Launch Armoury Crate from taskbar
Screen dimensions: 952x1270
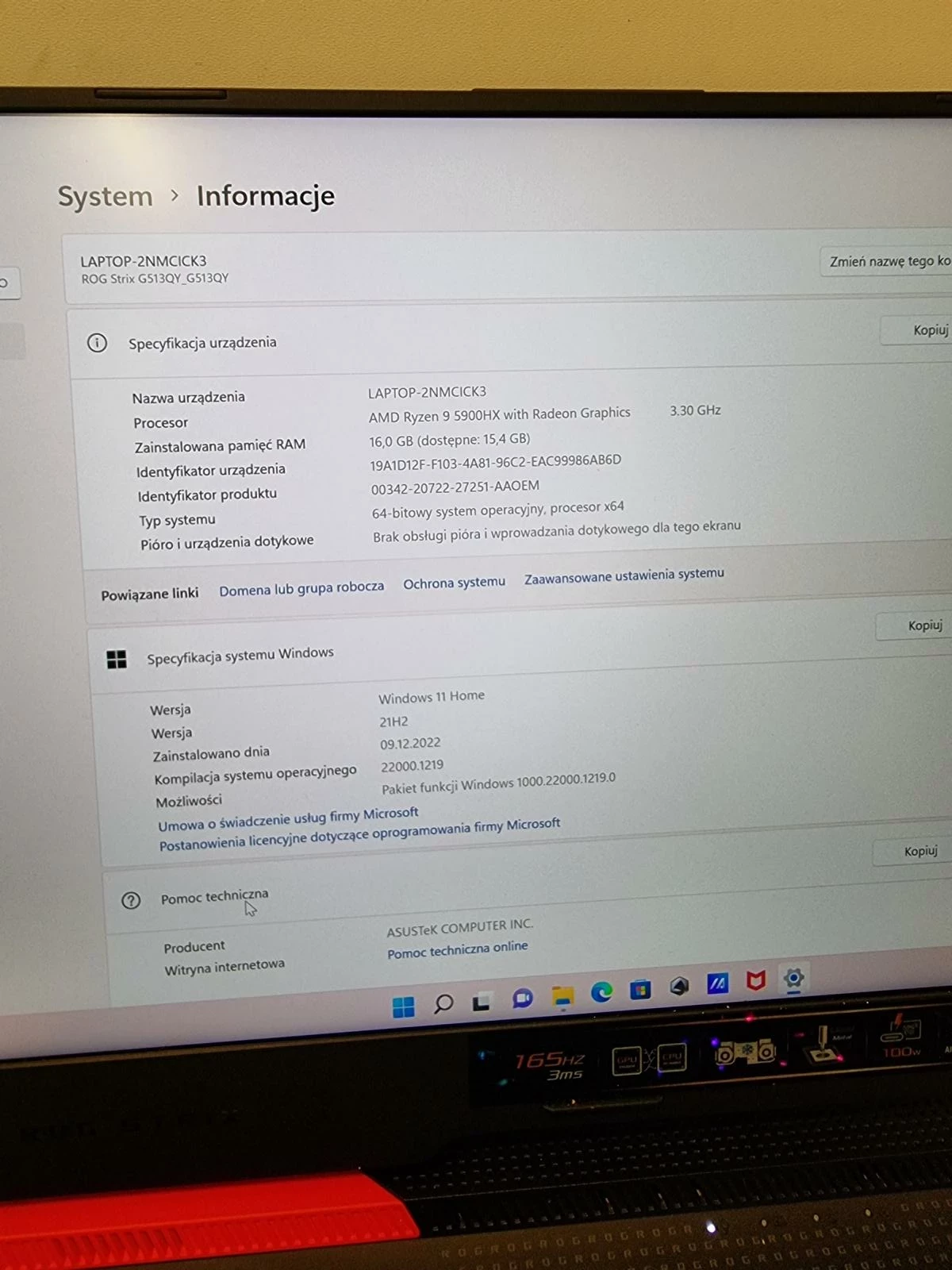[679, 987]
